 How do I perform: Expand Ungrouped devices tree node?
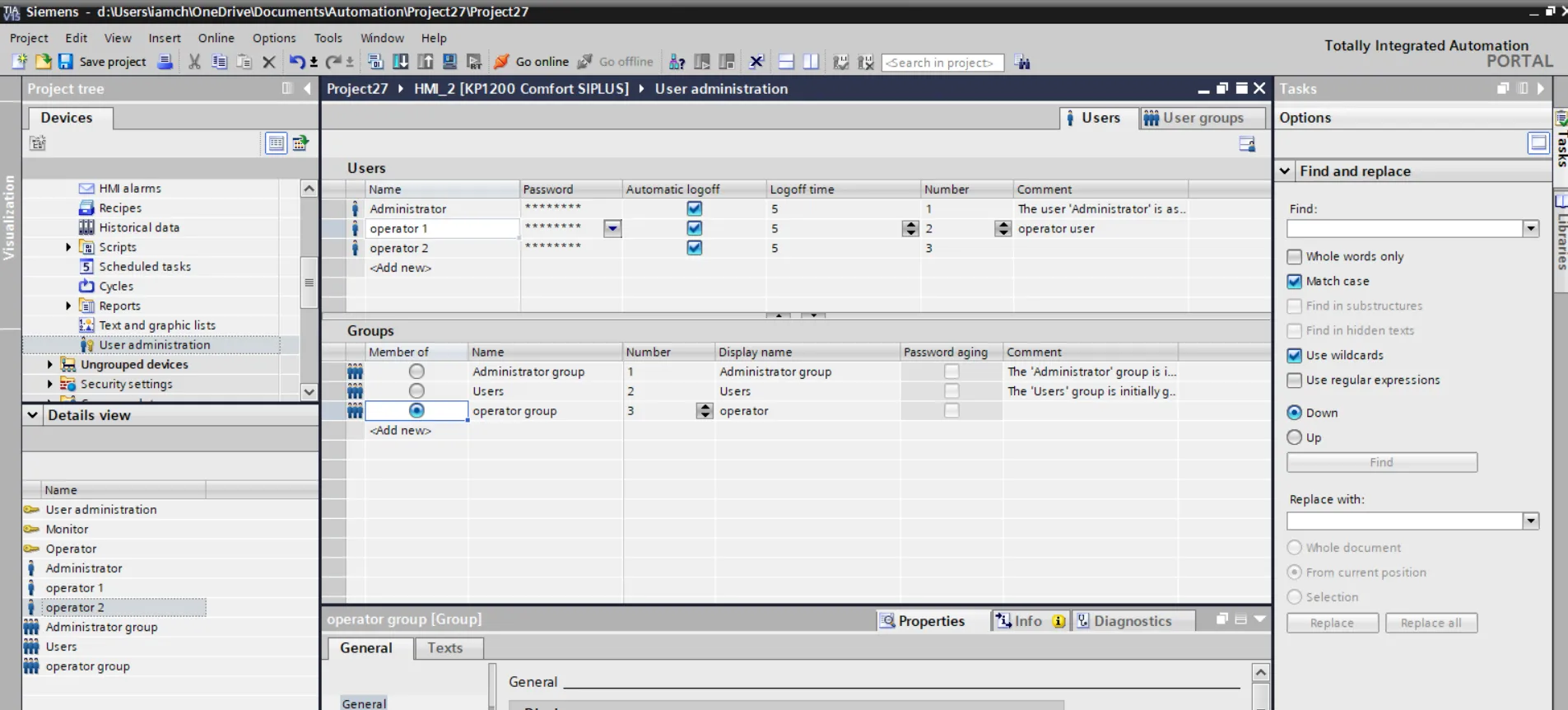49,364
